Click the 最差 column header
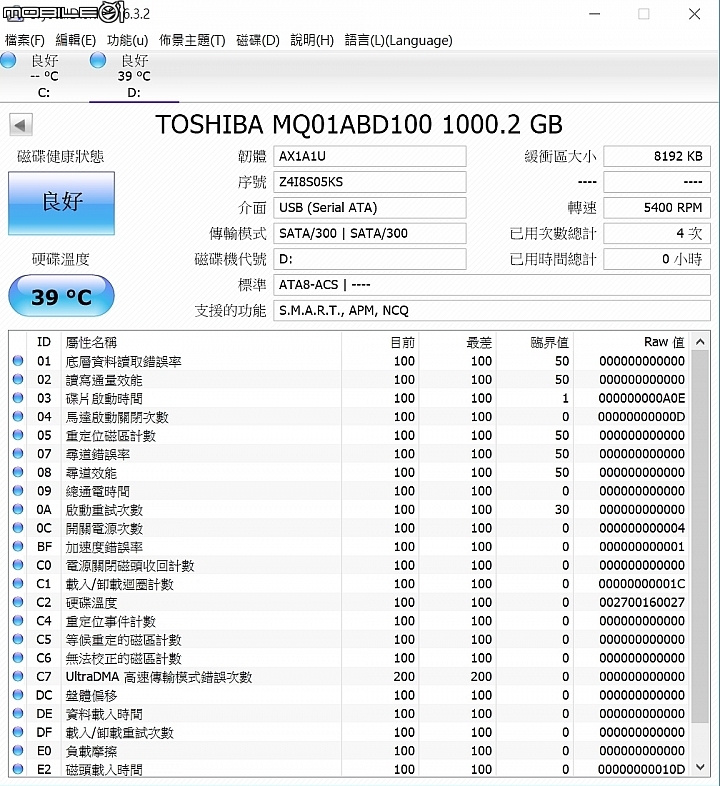Image resolution: width=720 pixels, height=786 pixels. tap(457, 342)
